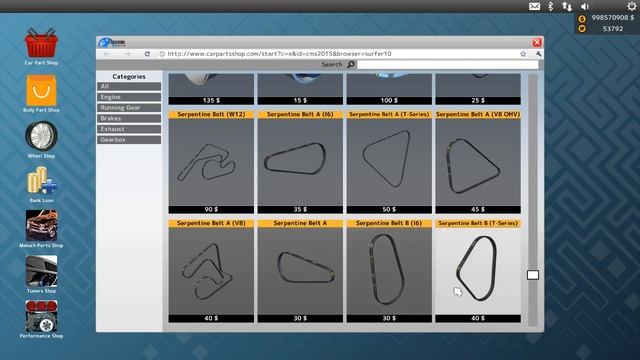Click the browser wrench settings icon
Screen dimensions: 640x360
tap(538, 54)
